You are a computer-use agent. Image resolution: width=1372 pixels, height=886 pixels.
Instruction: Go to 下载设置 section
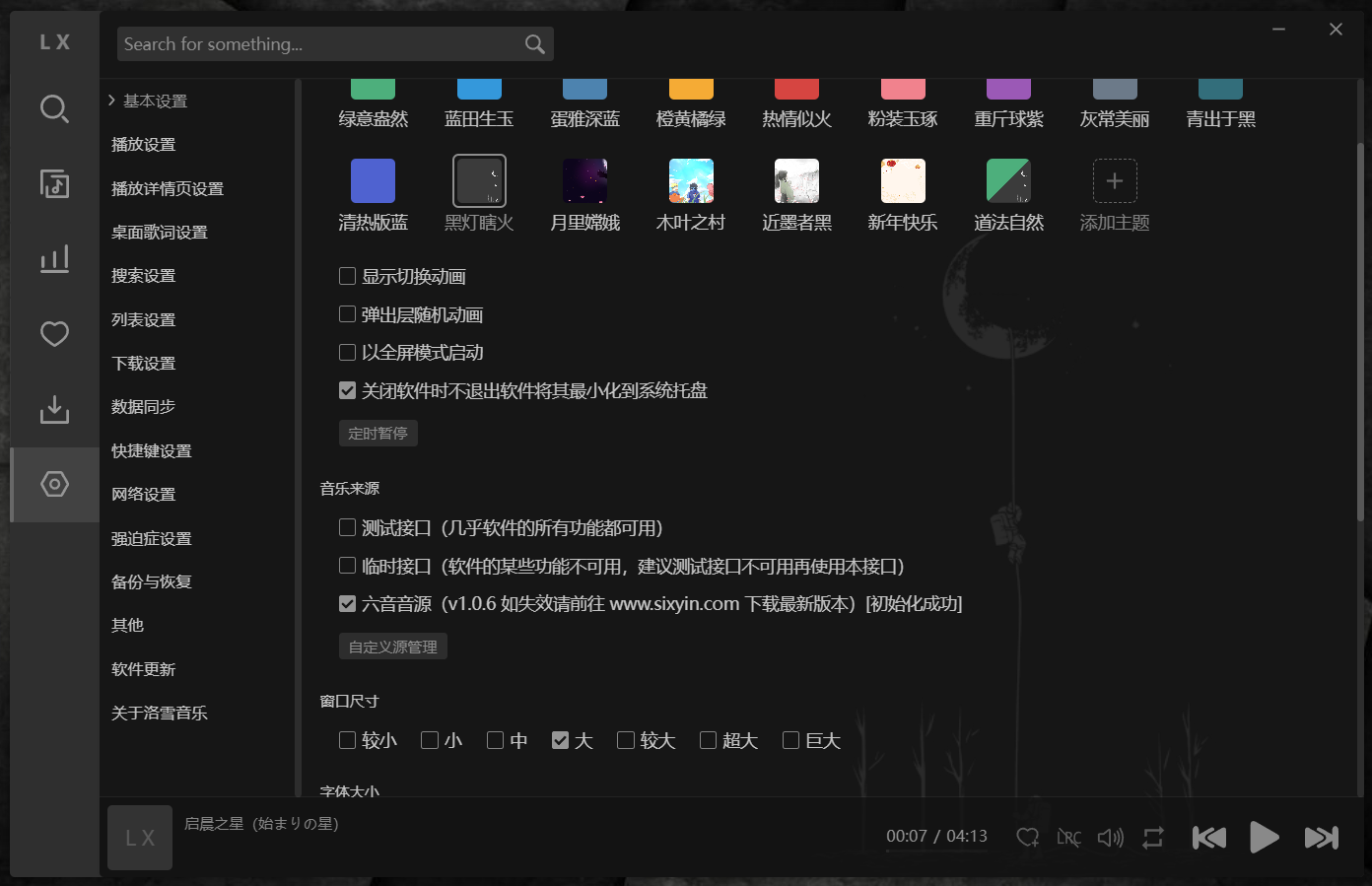pos(144,364)
